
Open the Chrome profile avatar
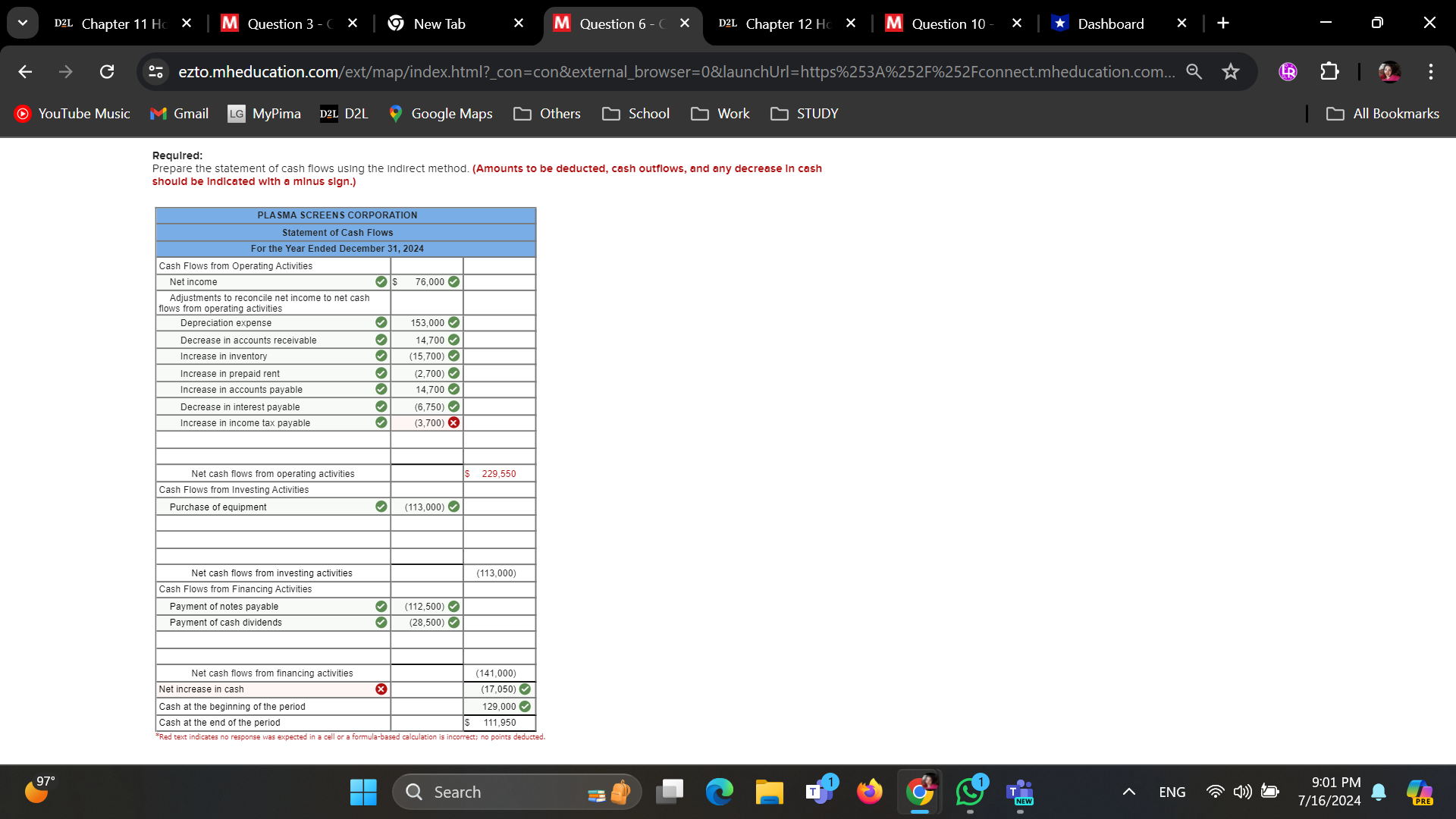coord(1389,72)
